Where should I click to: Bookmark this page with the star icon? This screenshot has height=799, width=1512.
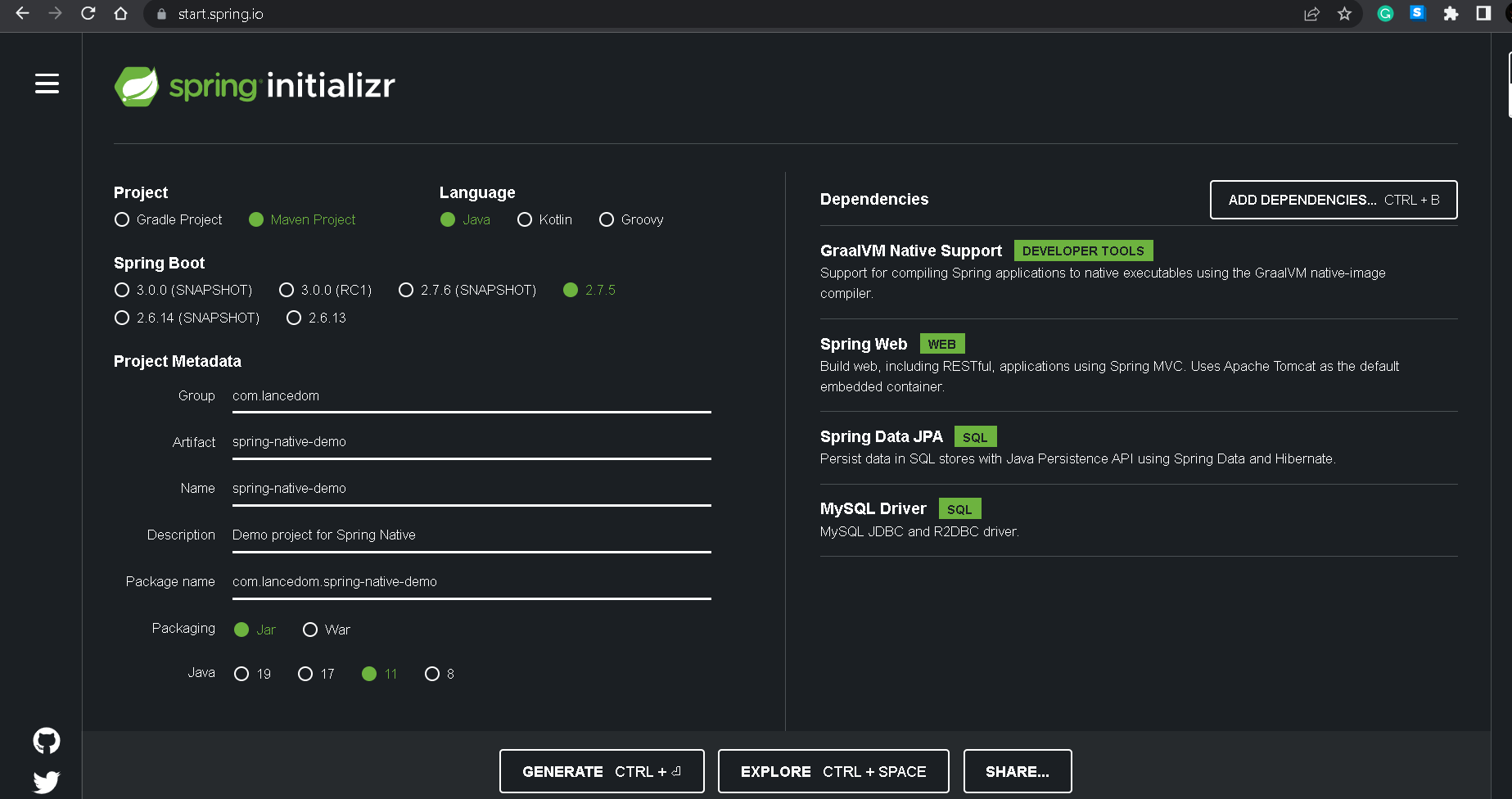point(1344,14)
